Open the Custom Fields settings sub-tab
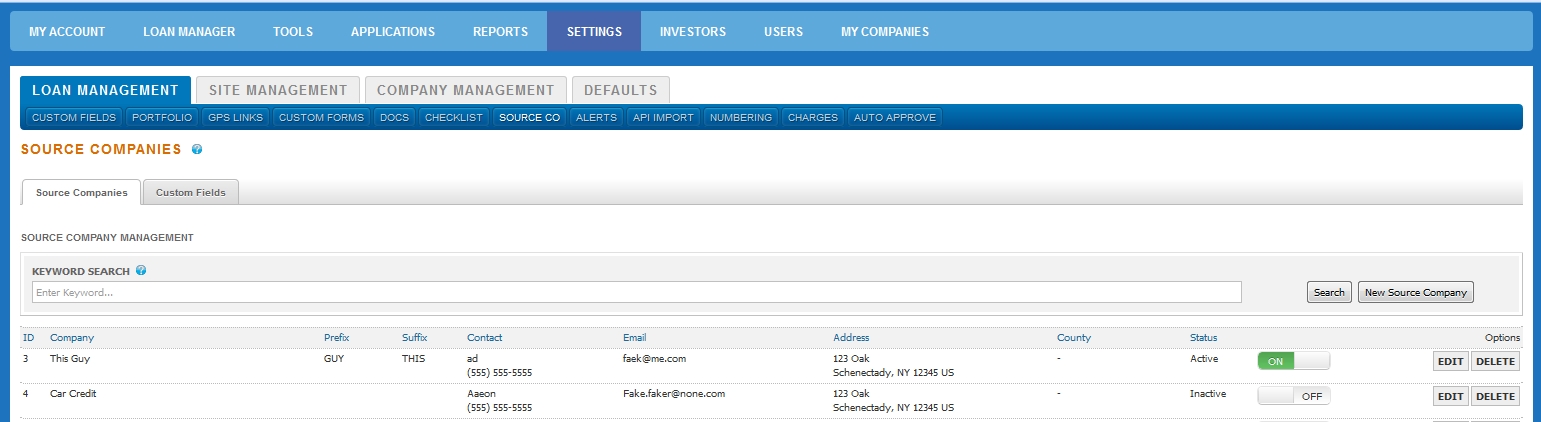Screen dimensions: 1541x422 (x=74, y=118)
